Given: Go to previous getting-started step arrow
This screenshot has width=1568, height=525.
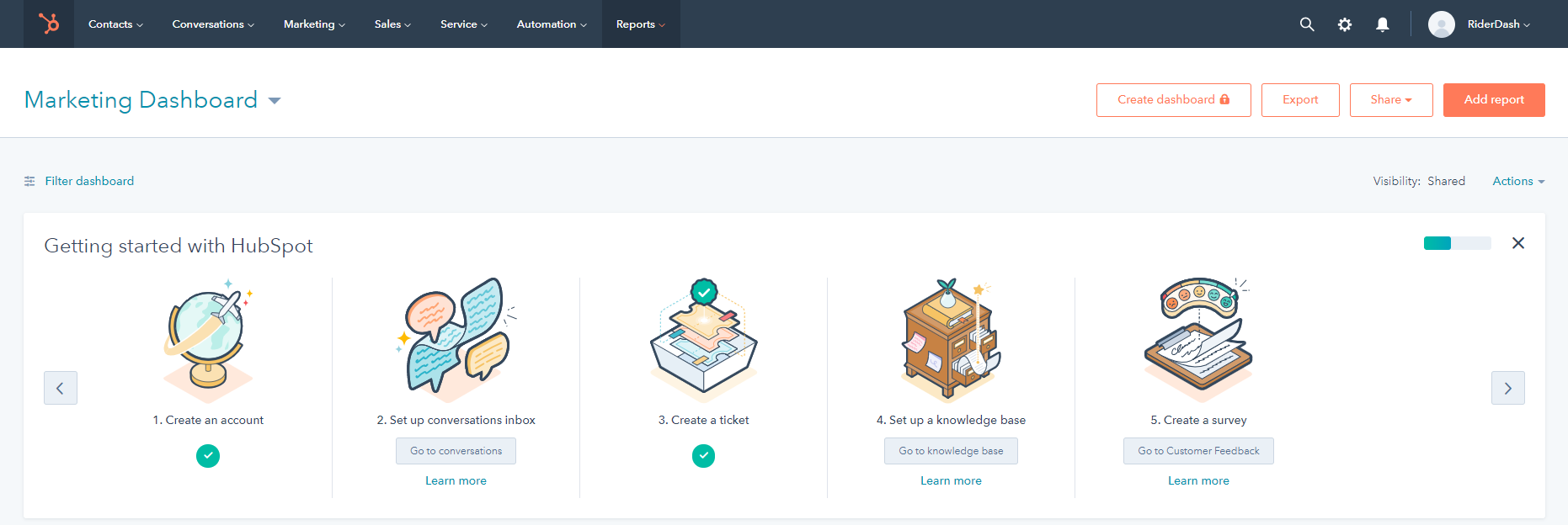Looking at the screenshot, I should [x=61, y=388].
